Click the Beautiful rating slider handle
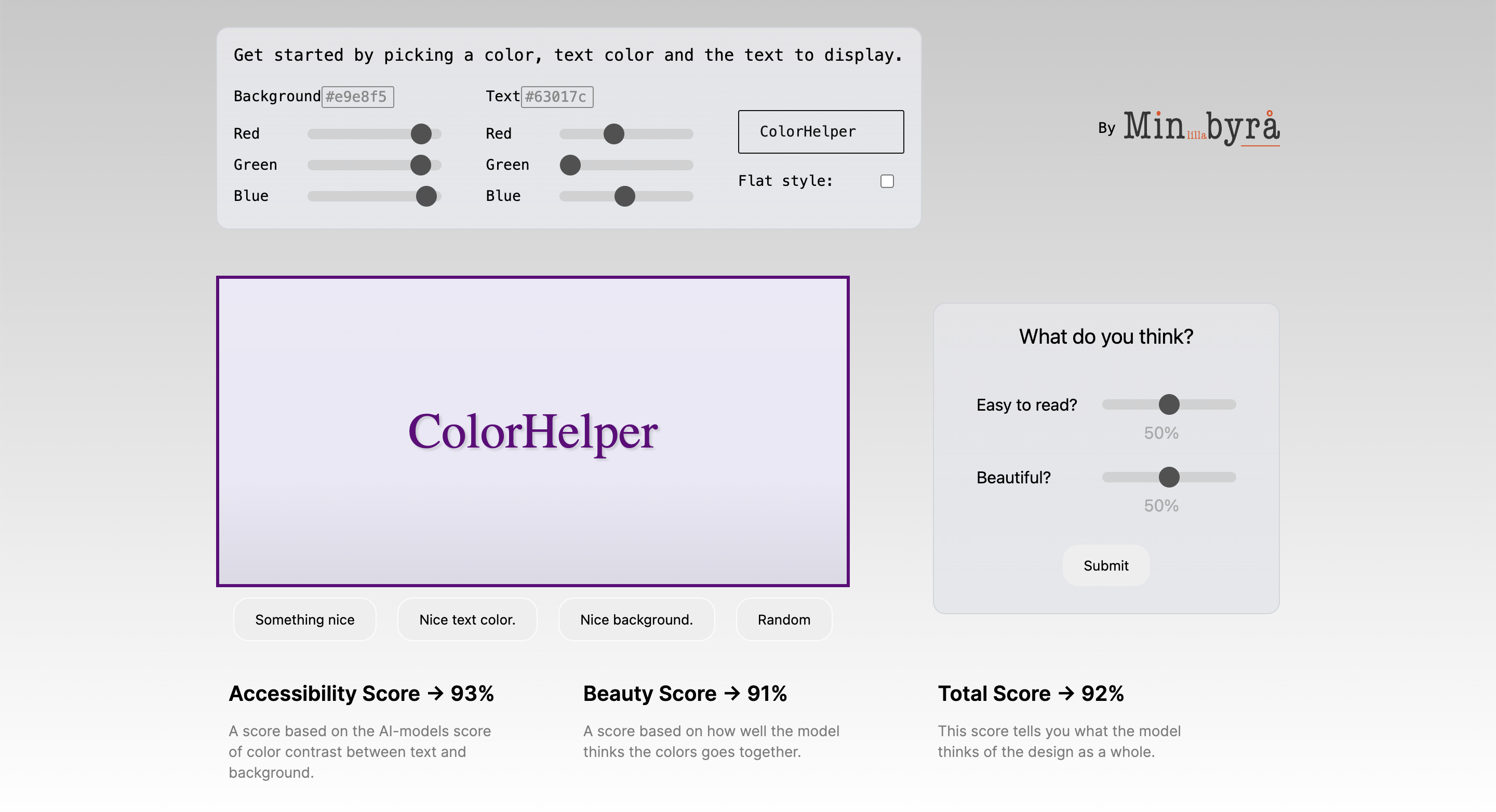The image size is (1496, 812). pyautogui.click(x=1169, y=477)
